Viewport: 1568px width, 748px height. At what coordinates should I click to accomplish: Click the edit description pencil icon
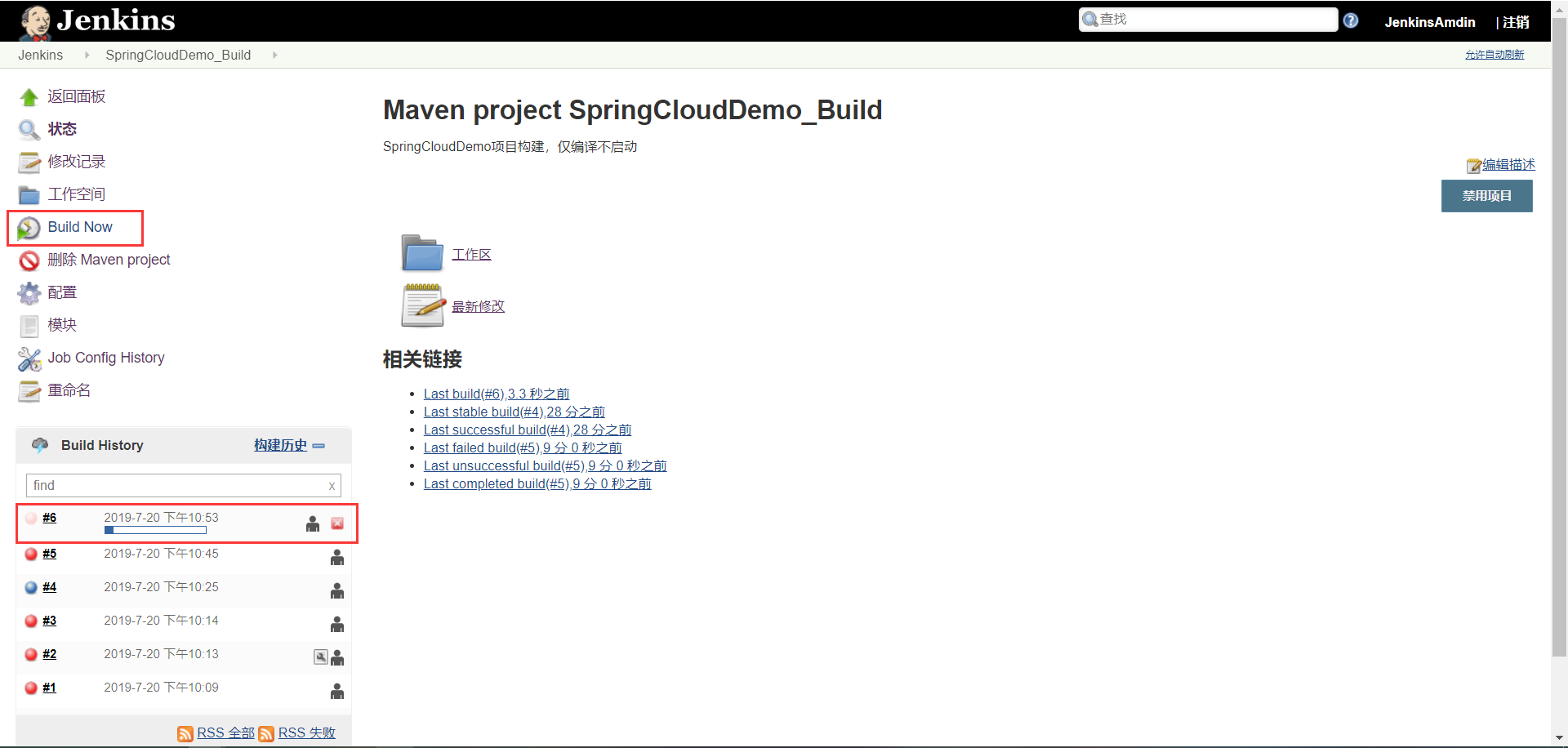tap(1474, 166)
